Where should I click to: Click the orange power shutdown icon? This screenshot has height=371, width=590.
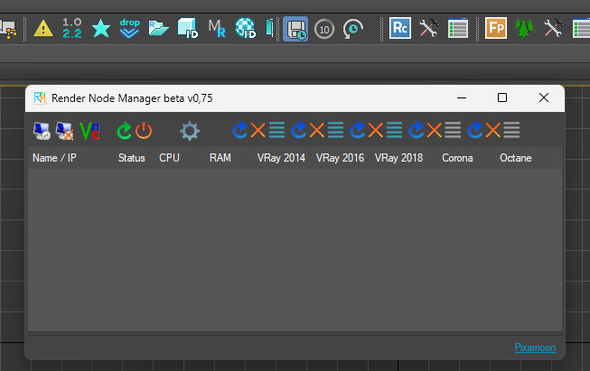tap(144, 131)
